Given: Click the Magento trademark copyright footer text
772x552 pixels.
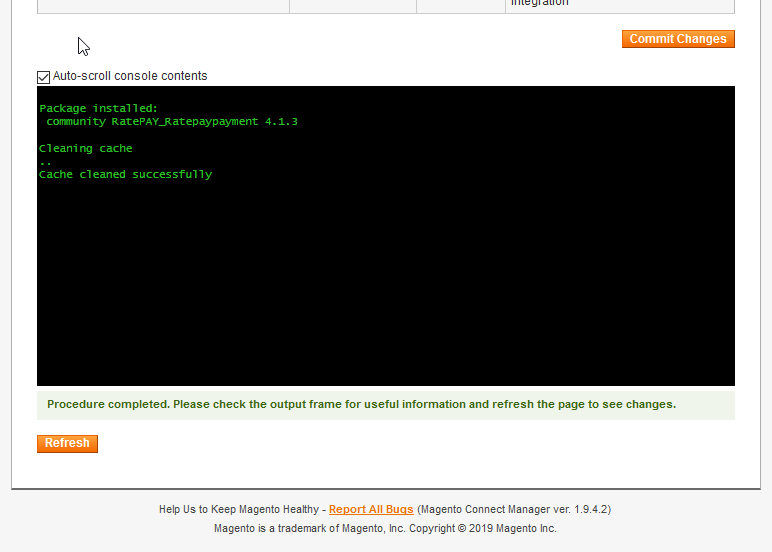Looking at the screenshot, I should coord(385,528).
